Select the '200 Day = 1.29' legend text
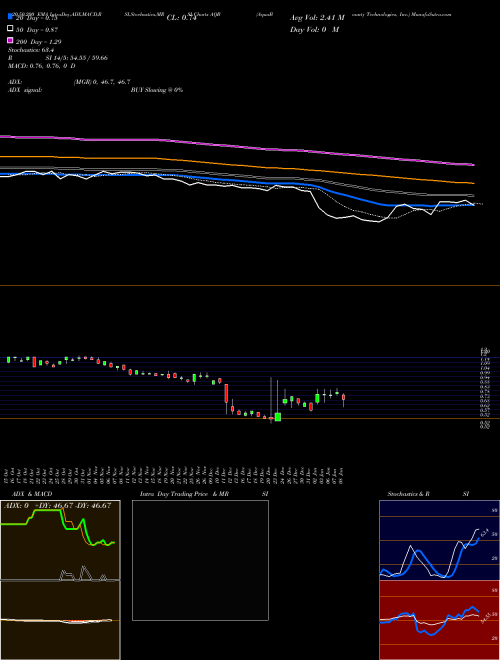Image resolution: width=500 pixels, height=660 pixels. 38,42
